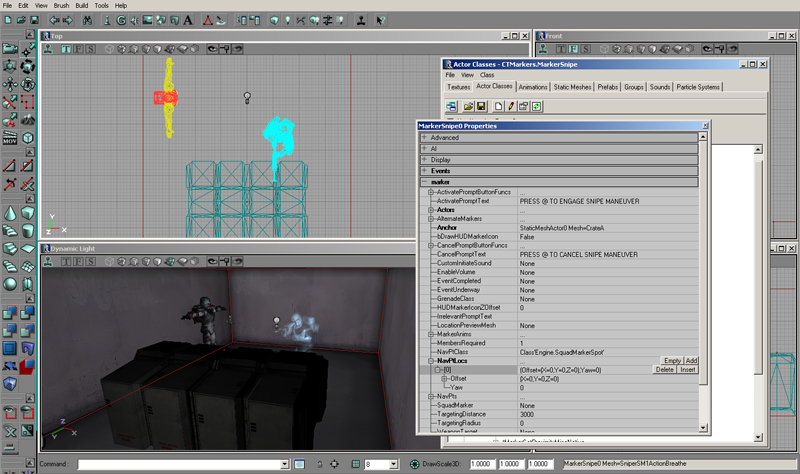800x474 pixels.
Task: Expand the MarkerAnims property row
Action: pyautogui.click(x=431, y=334)
